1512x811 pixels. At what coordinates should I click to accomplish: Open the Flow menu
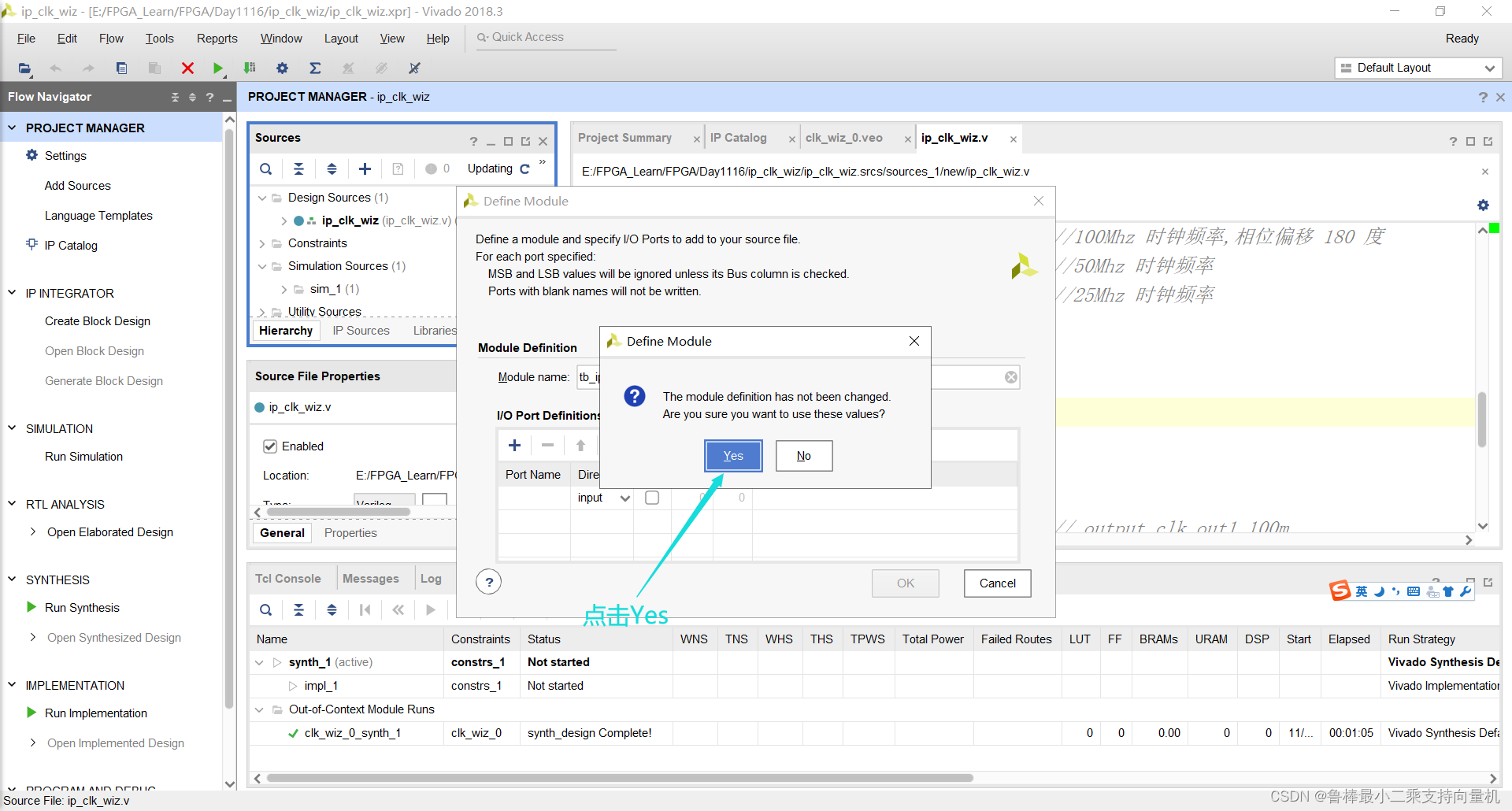(x=111, y=39)
